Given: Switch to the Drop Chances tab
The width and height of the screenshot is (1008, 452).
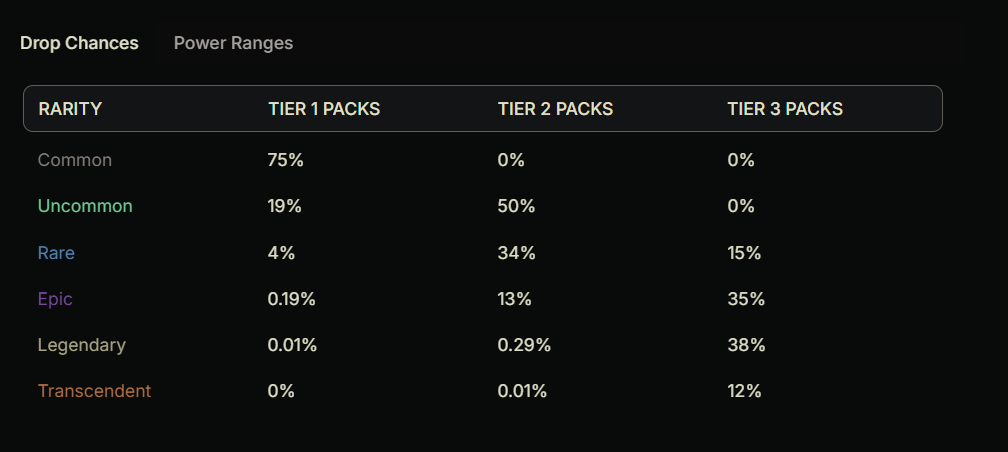Looking at the screenshot, I should (x=79, y=43).
